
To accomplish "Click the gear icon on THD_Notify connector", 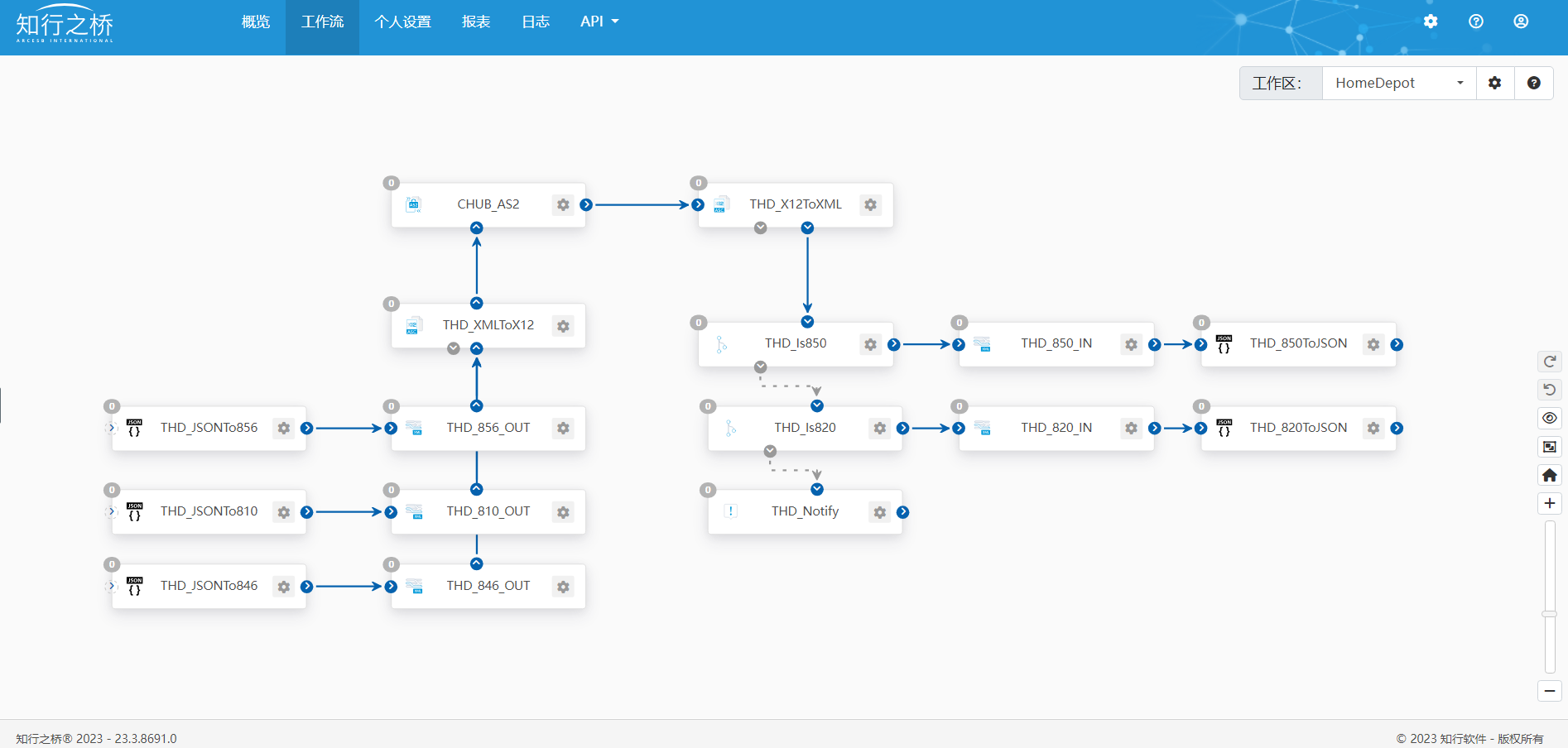I will tap(879, 512).
